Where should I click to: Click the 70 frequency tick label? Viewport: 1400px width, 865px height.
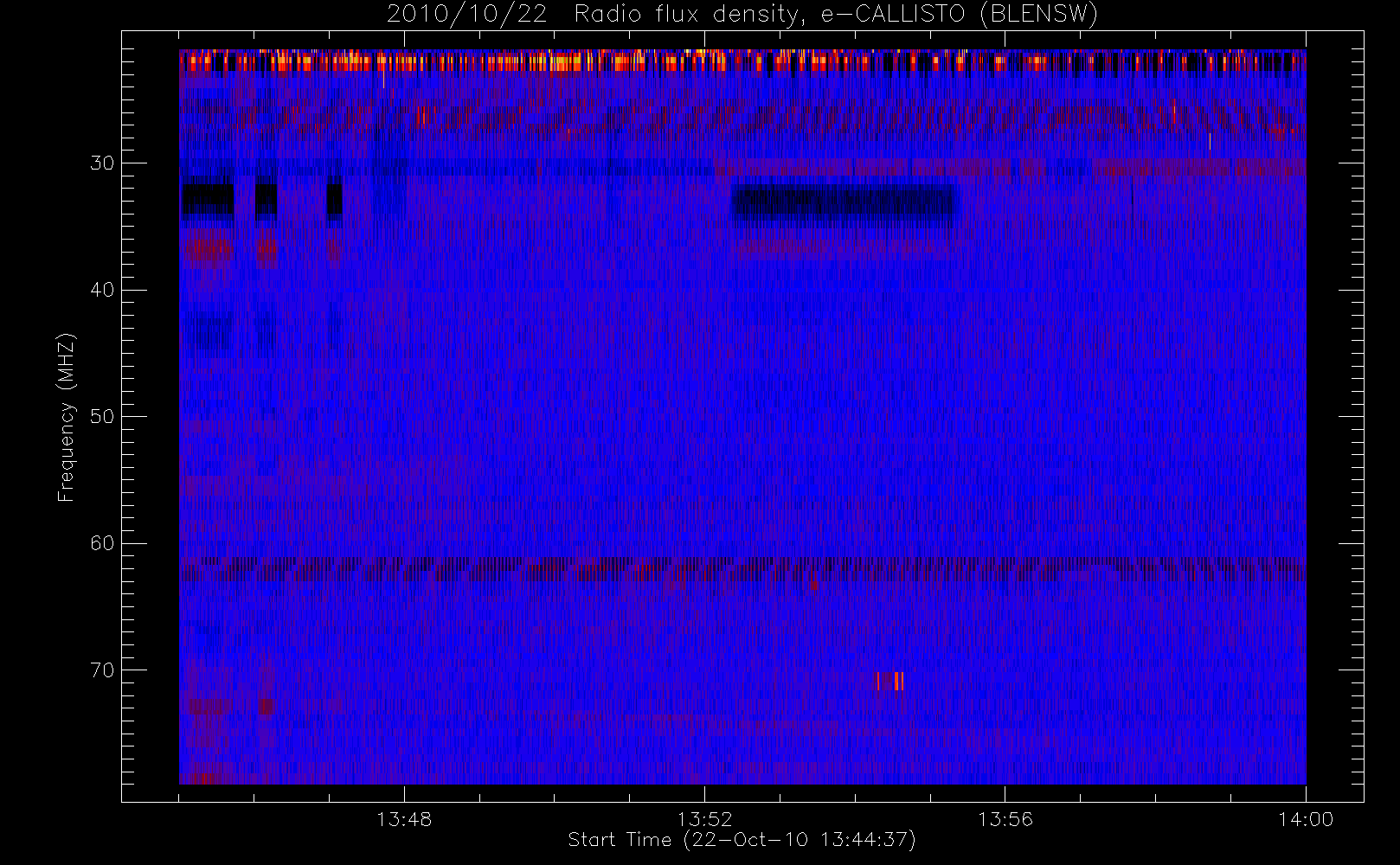point(102,670)
